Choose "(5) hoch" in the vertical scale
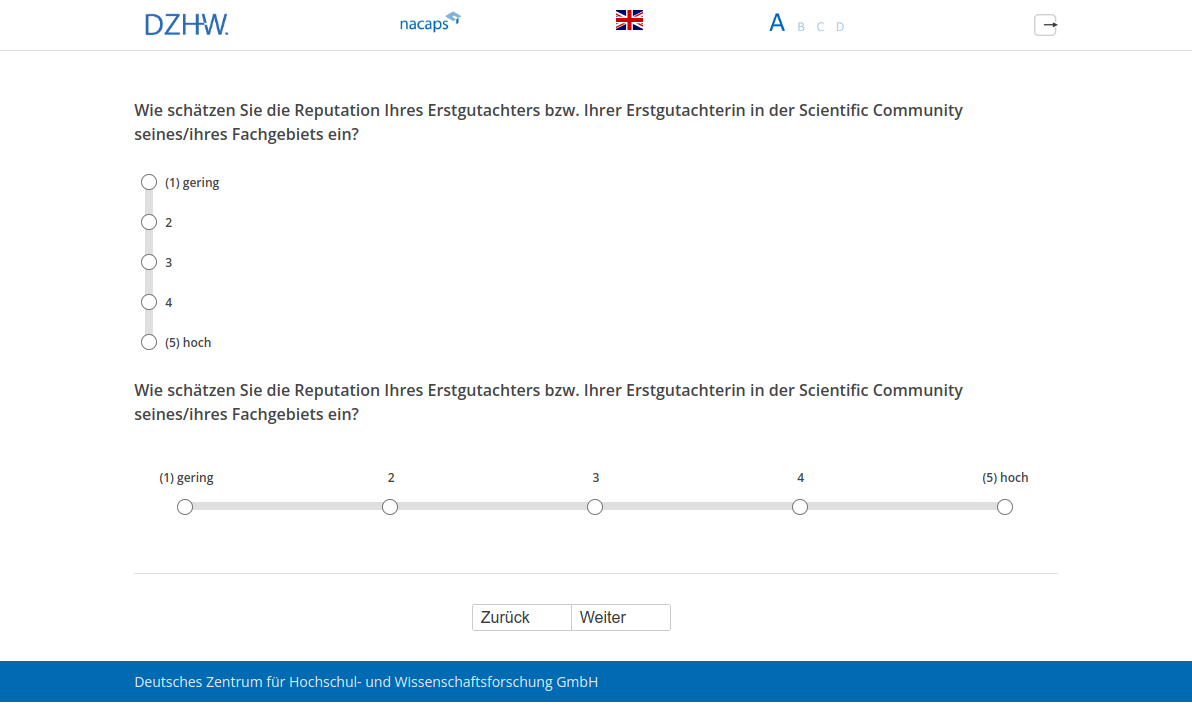Image resolution: width=1192 pixels, height=711 pixels. pyautogui.click(x=149, y=342)
